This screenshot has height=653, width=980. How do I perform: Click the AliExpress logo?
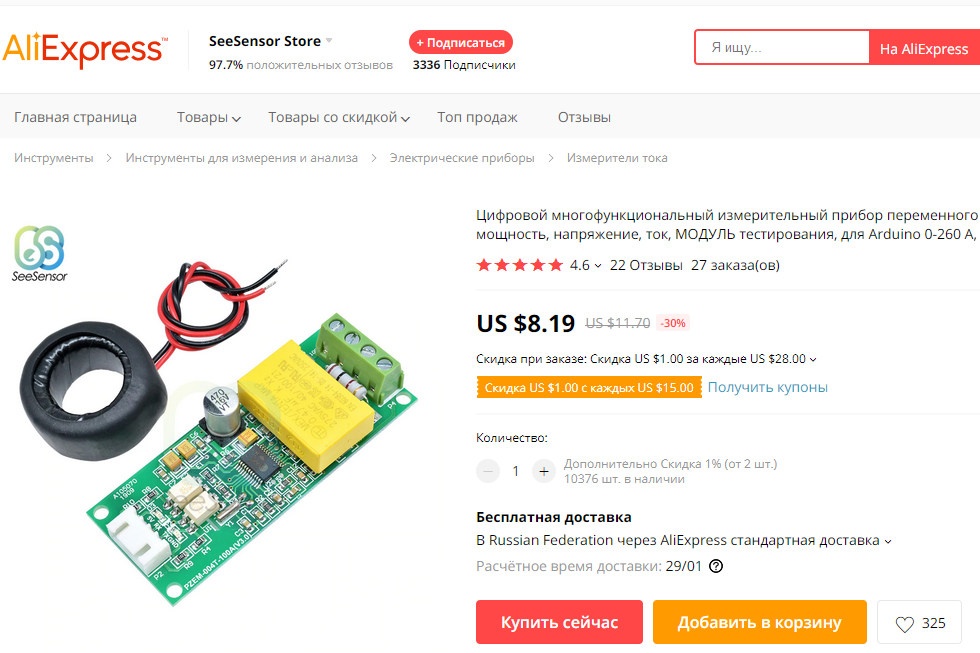click(86, 49)
